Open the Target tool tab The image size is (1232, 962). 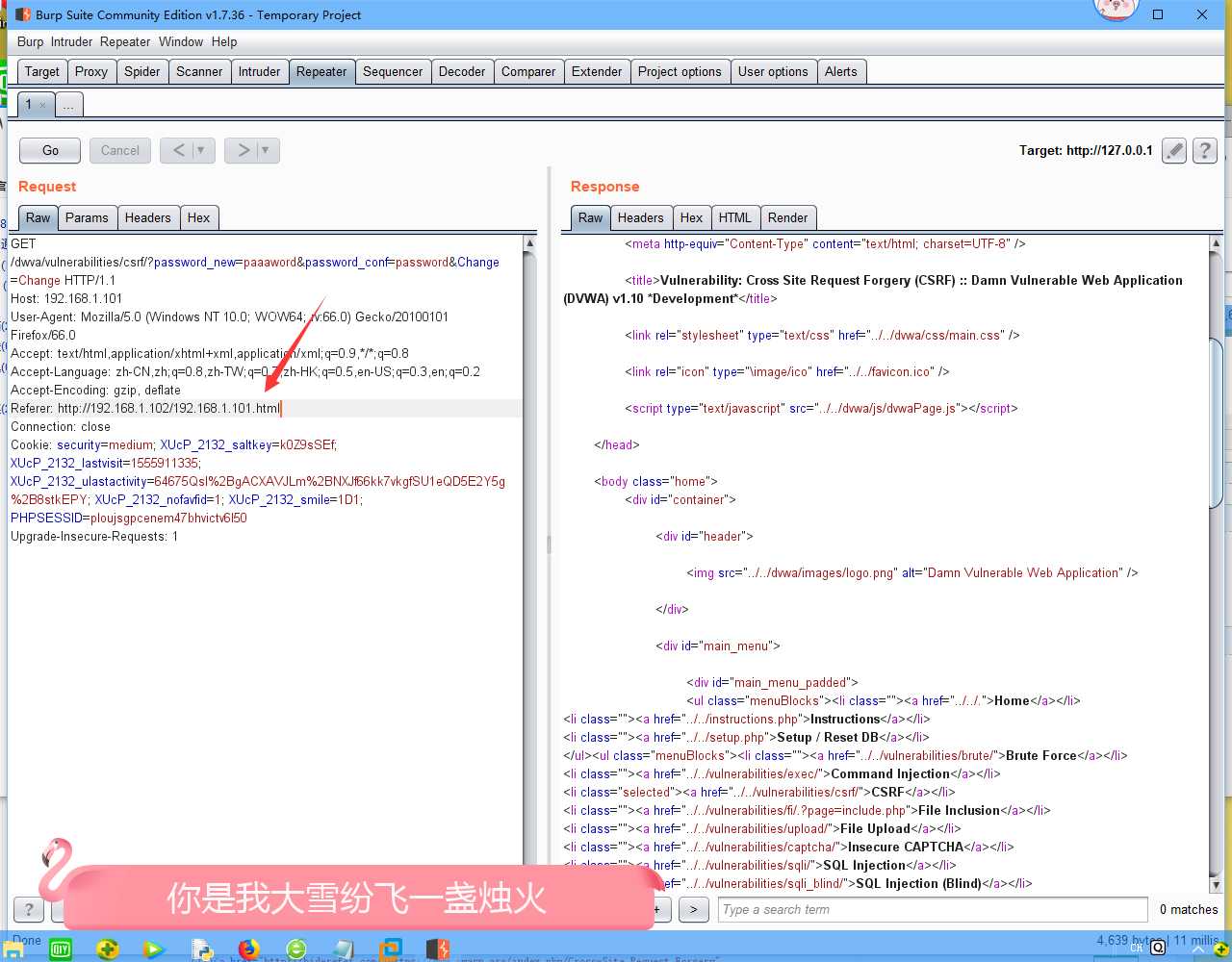(42, 71)
